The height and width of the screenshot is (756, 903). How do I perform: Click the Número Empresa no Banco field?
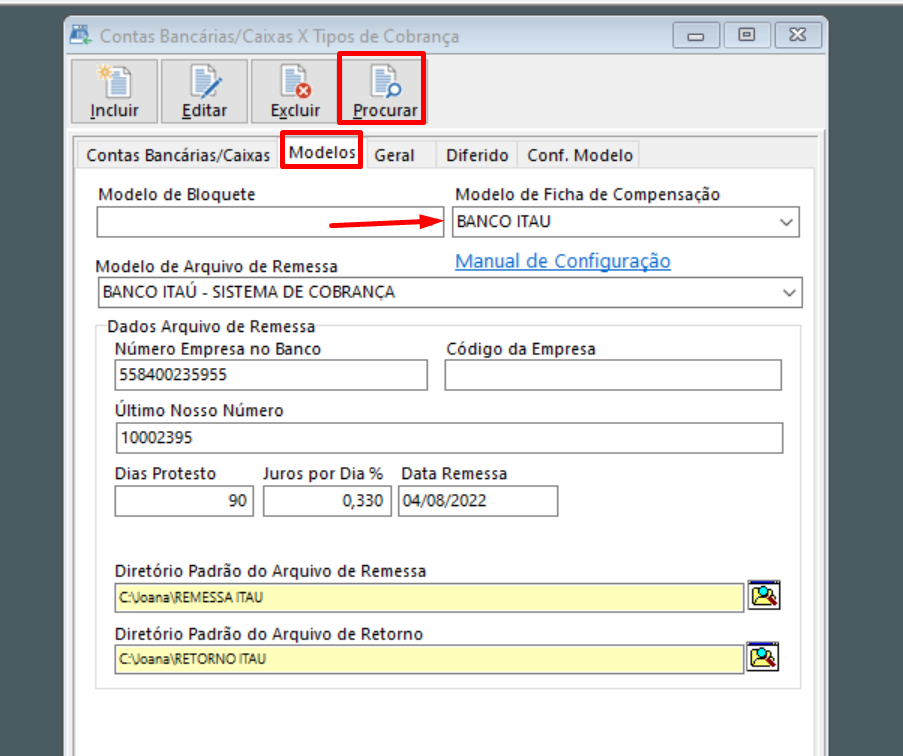(x=271, y=375)
